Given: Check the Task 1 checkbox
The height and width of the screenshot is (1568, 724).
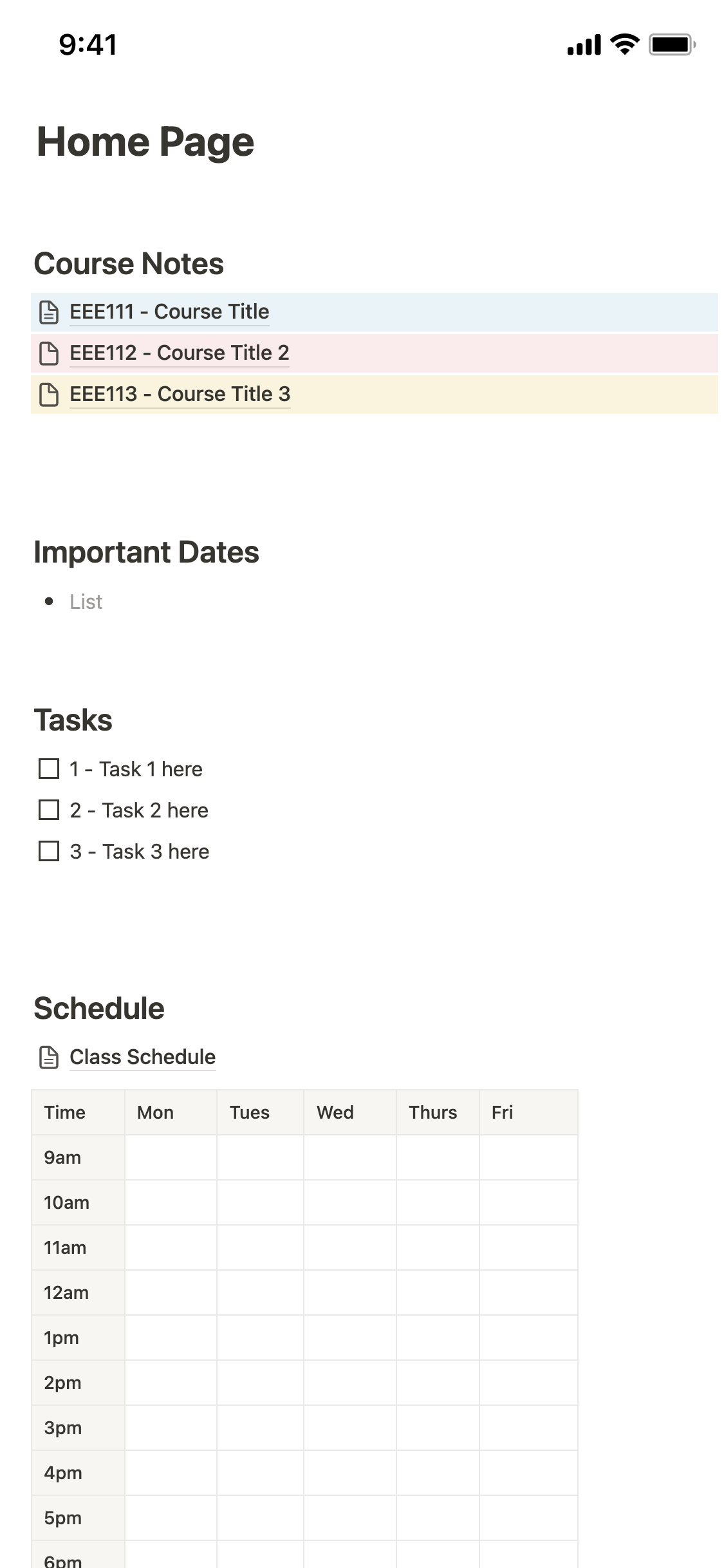Looking at the screenshot, I should pyautogui.click(x=49, y=769).
